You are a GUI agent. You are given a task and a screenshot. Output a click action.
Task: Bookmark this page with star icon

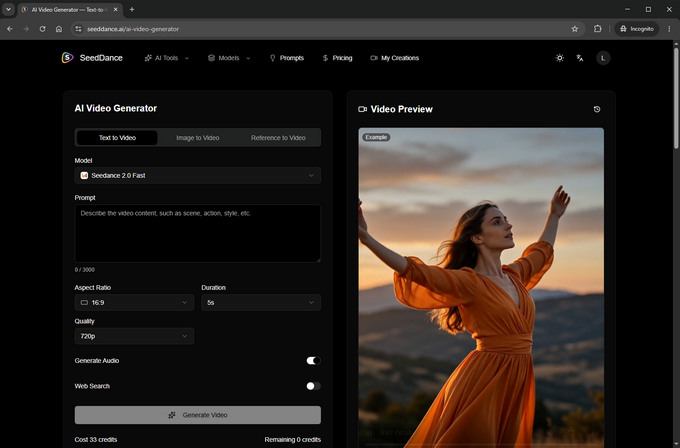(x=575, y=29)
